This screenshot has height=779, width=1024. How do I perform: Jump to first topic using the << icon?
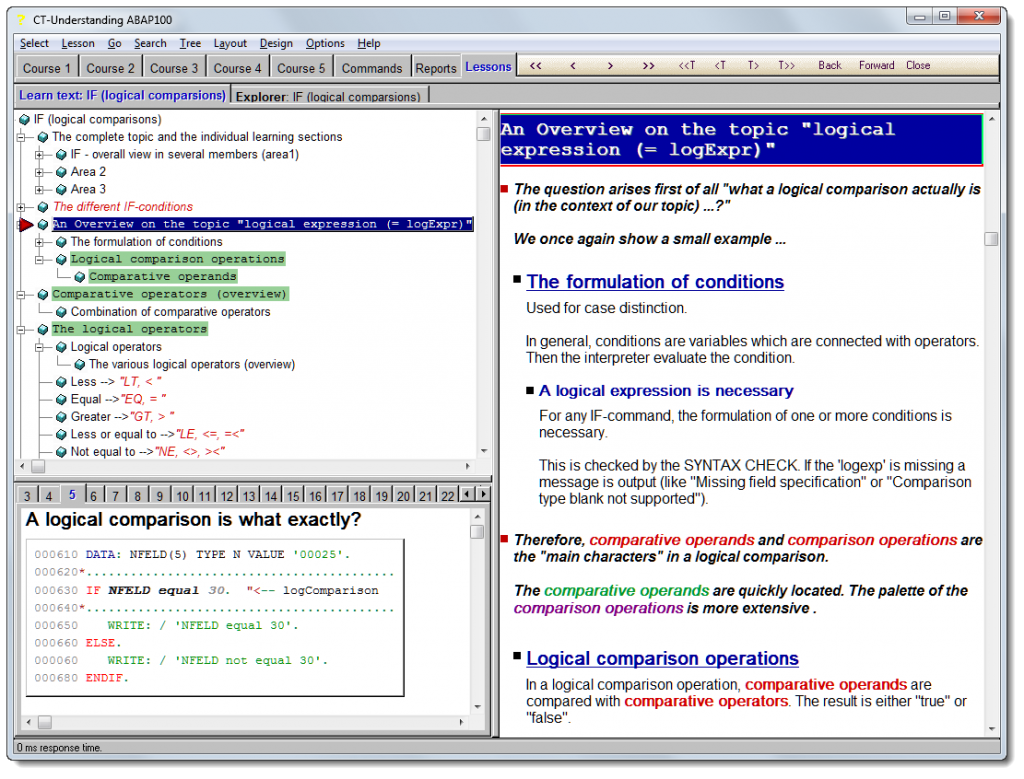pyautogui.click(x=535, y=66)
